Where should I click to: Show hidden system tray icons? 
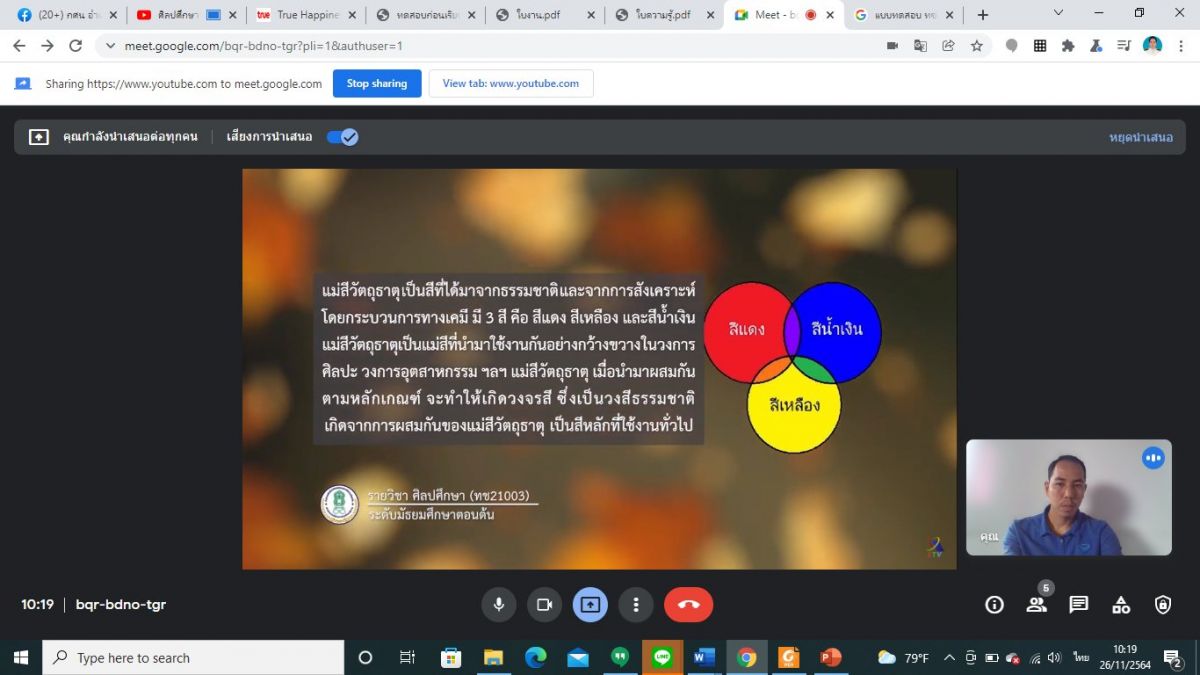[949, 657]
